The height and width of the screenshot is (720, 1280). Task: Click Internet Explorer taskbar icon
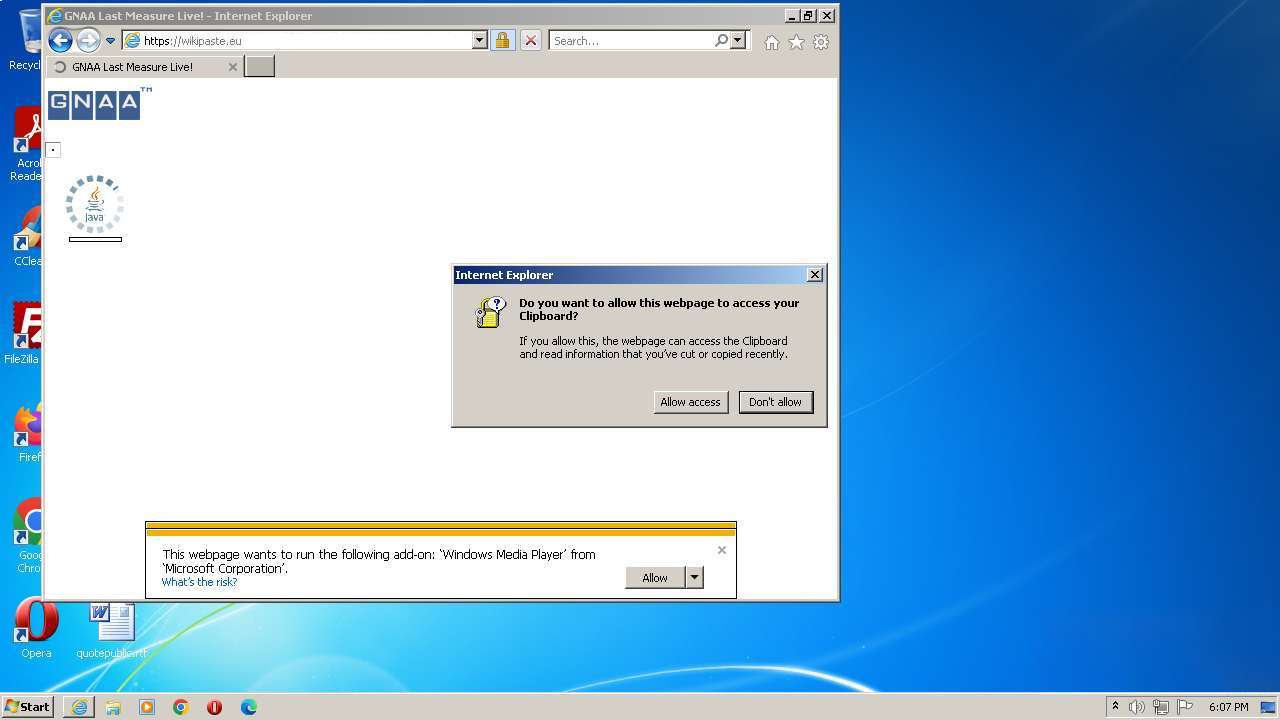click(x=79, y=707)
